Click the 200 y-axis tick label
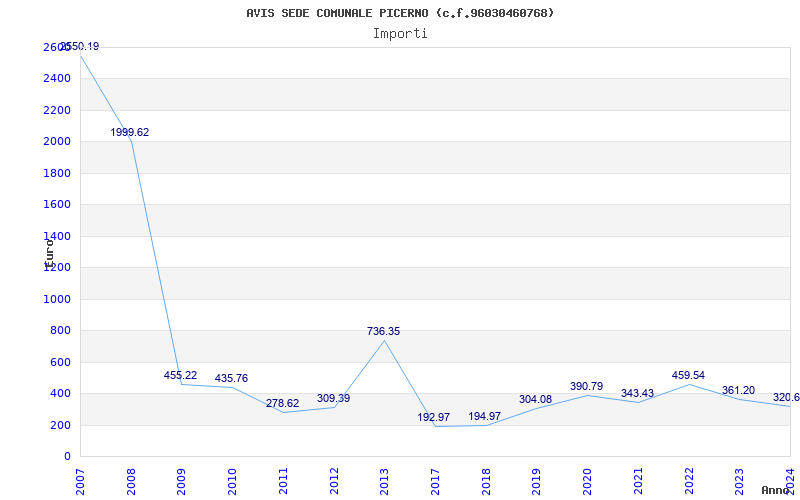Viewport: 800px width, 500px height. pyautogui.click(x=61, y=425)
